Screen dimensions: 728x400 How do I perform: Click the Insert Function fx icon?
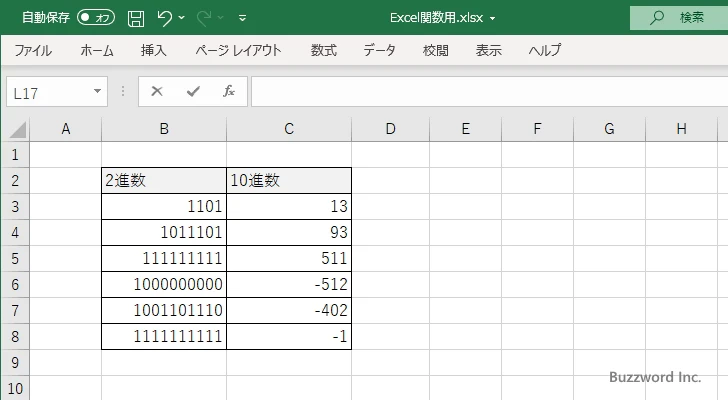229,91
